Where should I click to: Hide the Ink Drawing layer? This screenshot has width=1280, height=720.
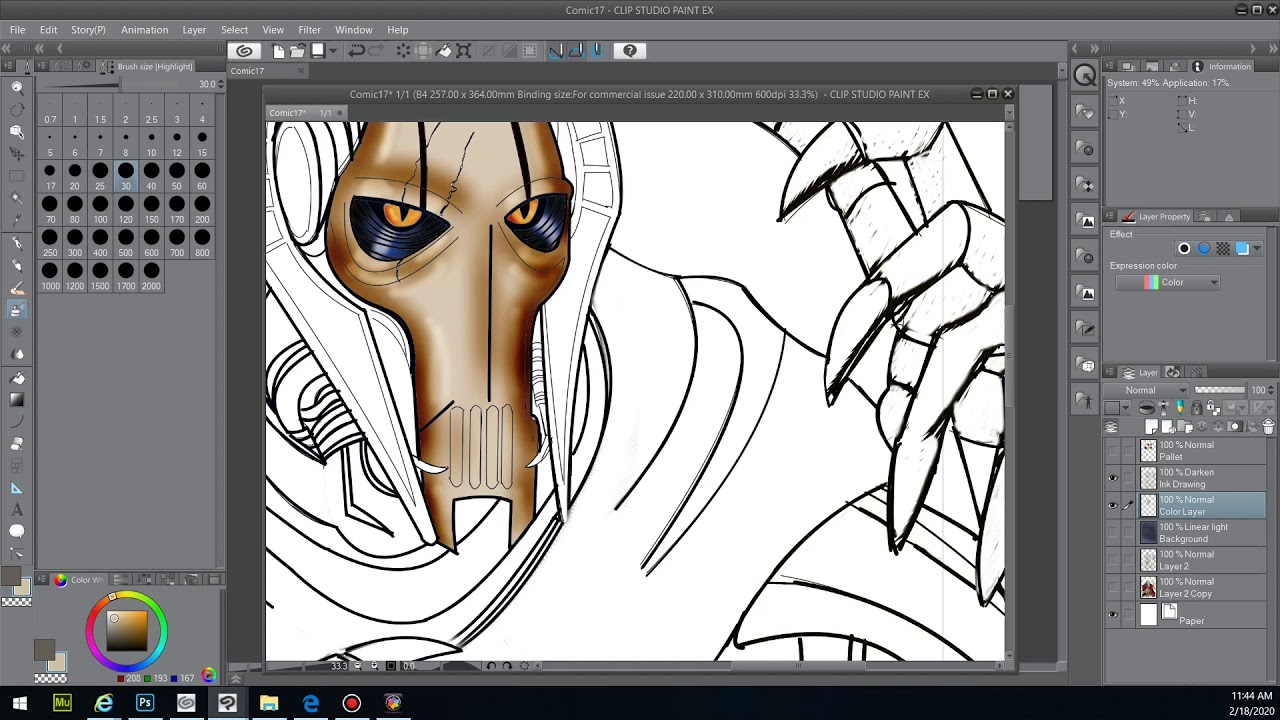1112,479
